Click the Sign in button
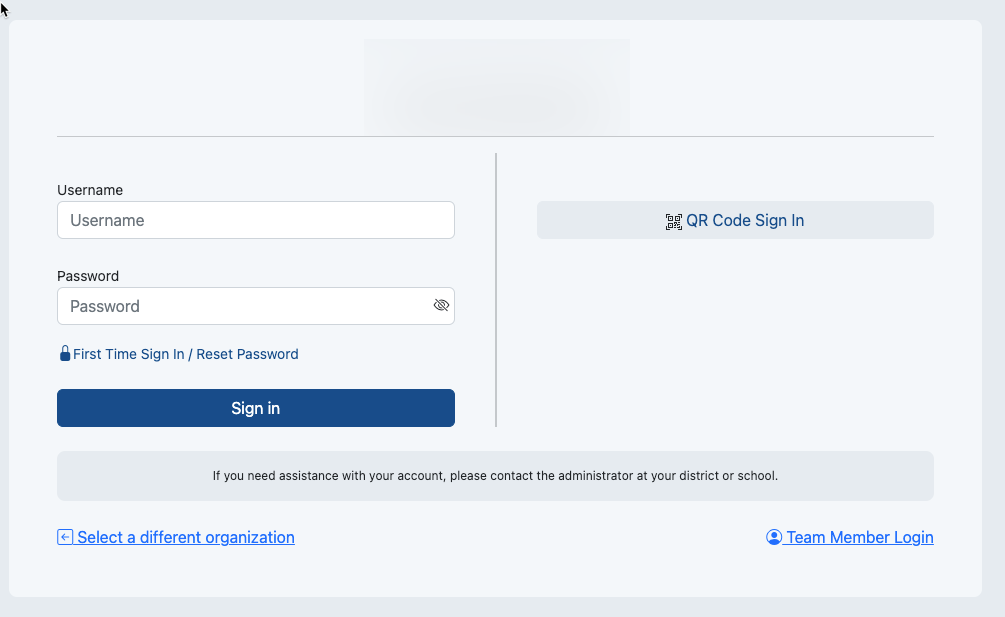Image resolution: width=1005 pixels, height=617 pixels. coord(256,408)
